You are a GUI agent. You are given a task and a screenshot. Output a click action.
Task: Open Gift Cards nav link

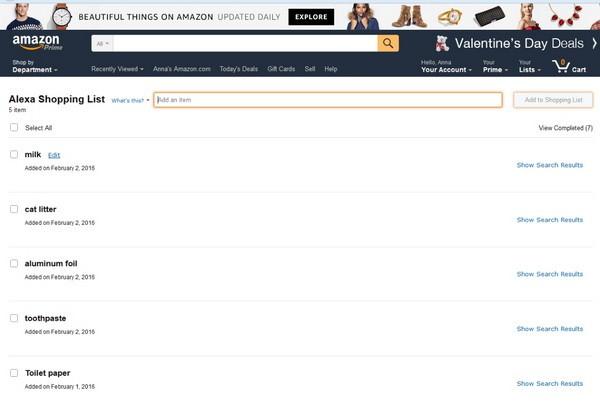[281, 69]
